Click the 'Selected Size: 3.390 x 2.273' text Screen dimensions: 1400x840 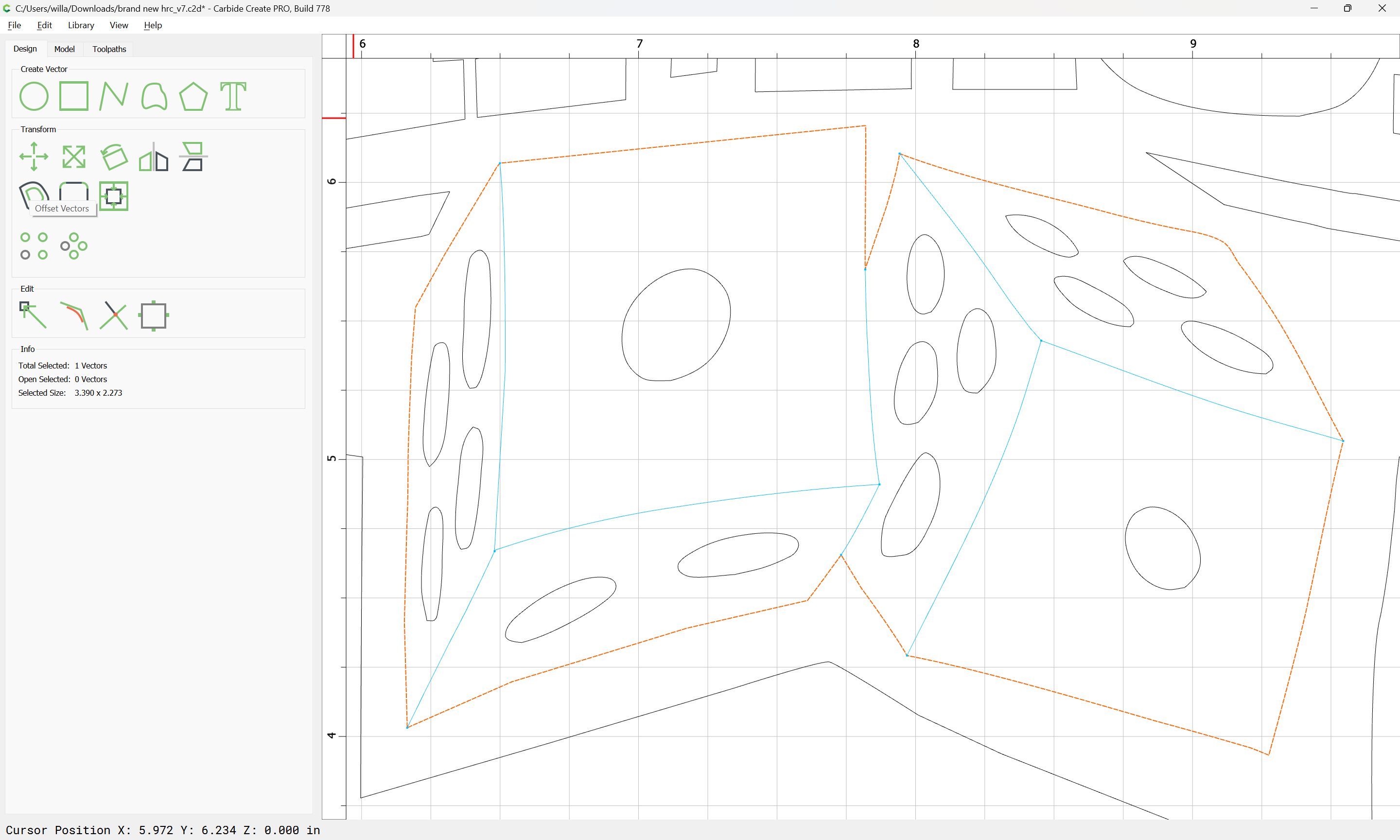coord(70,393)
